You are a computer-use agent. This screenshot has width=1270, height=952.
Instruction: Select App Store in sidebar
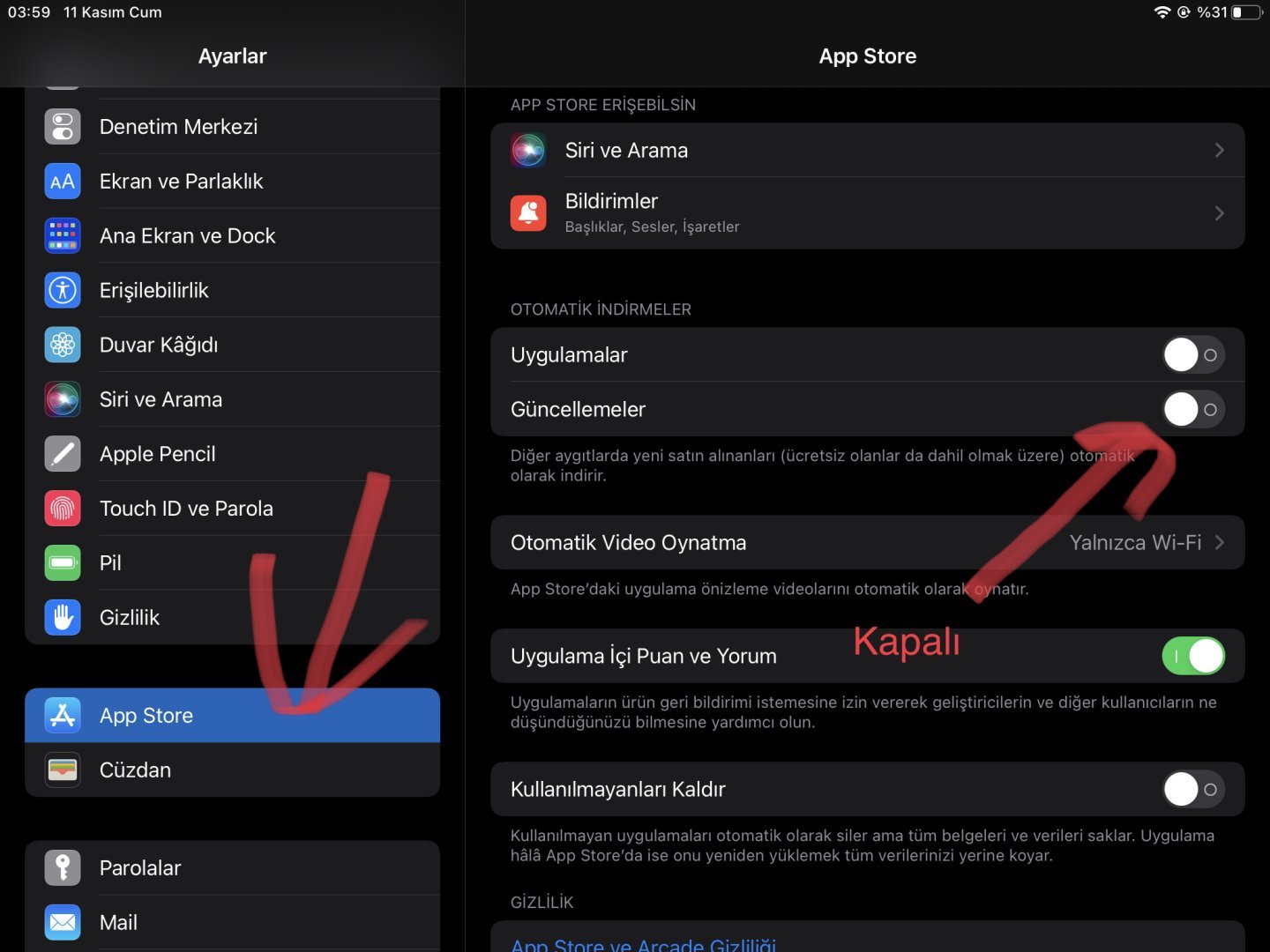233,716
